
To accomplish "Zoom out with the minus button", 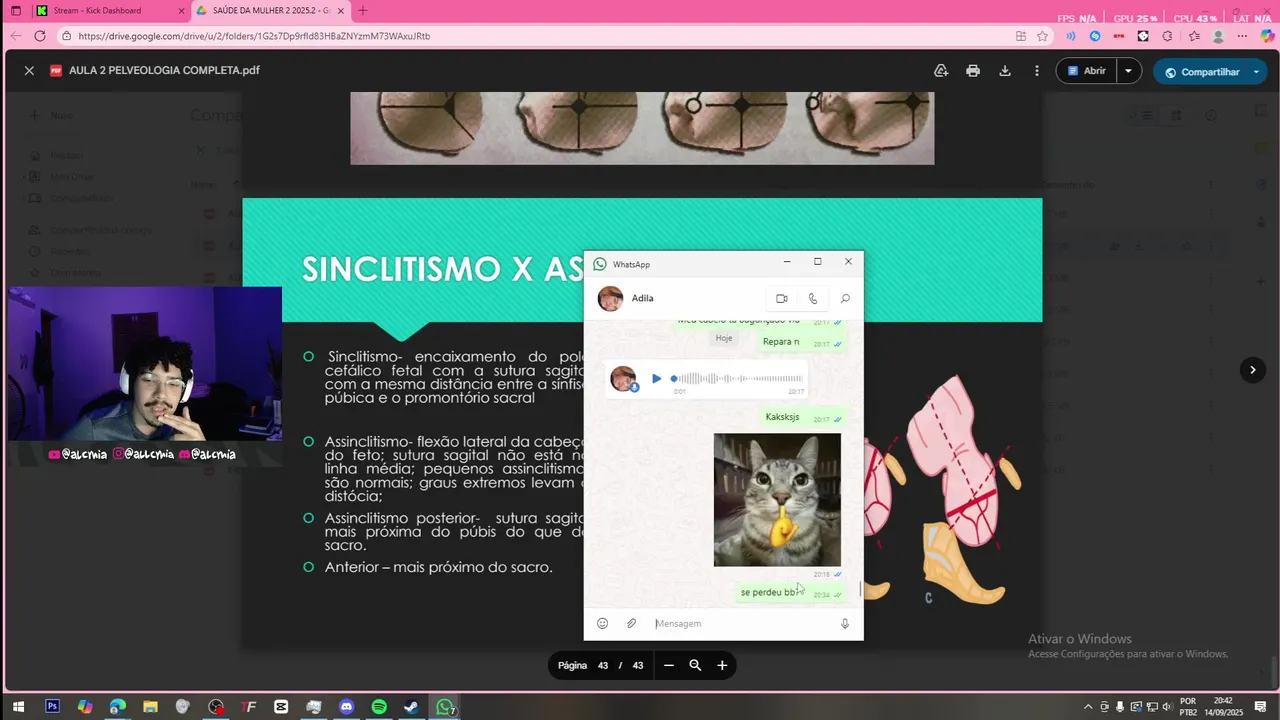I will click(x=669, y=665).
